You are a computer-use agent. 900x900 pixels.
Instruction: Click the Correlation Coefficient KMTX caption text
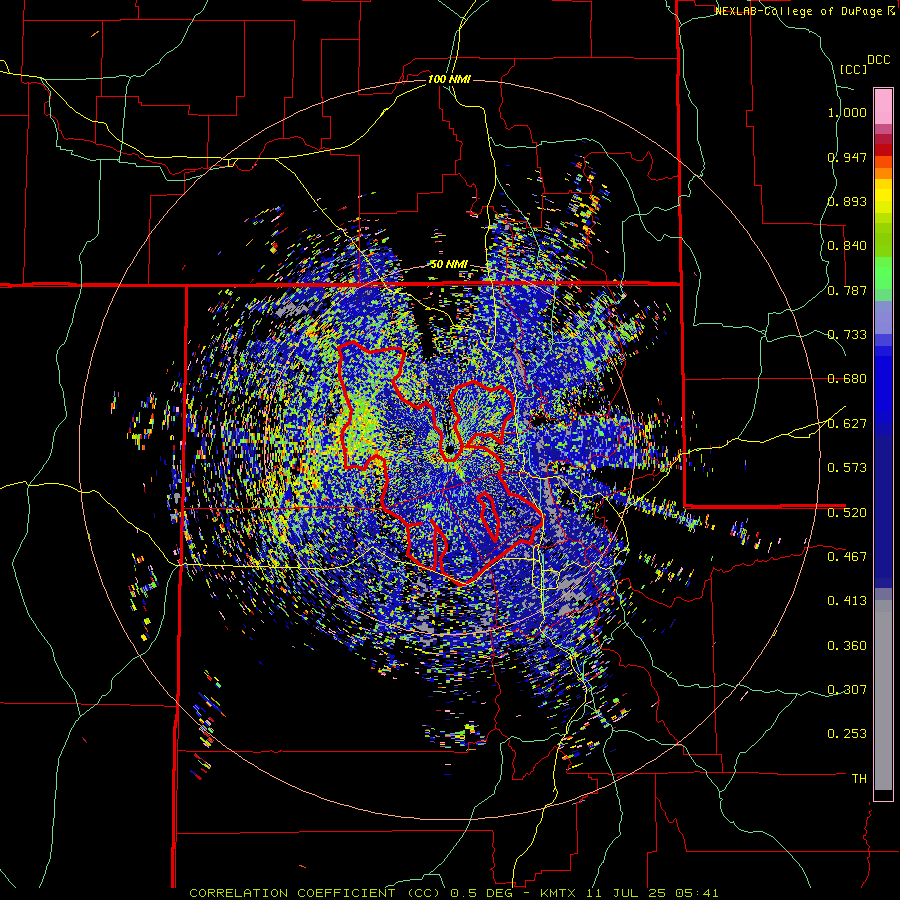tap(453, 893)
